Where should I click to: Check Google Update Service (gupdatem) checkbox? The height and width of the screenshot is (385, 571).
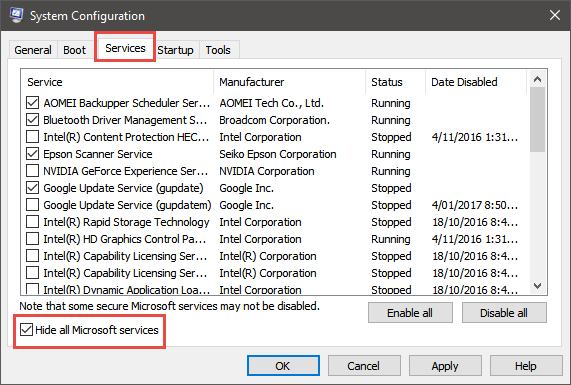[x=32, y=205]
